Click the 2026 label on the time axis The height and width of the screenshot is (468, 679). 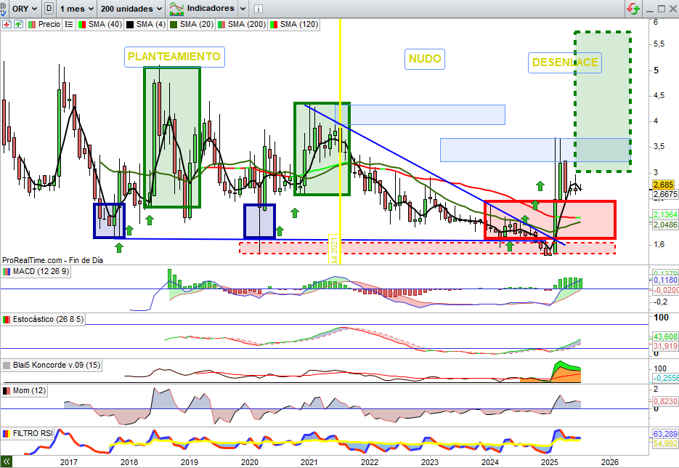tap(610, 462)
